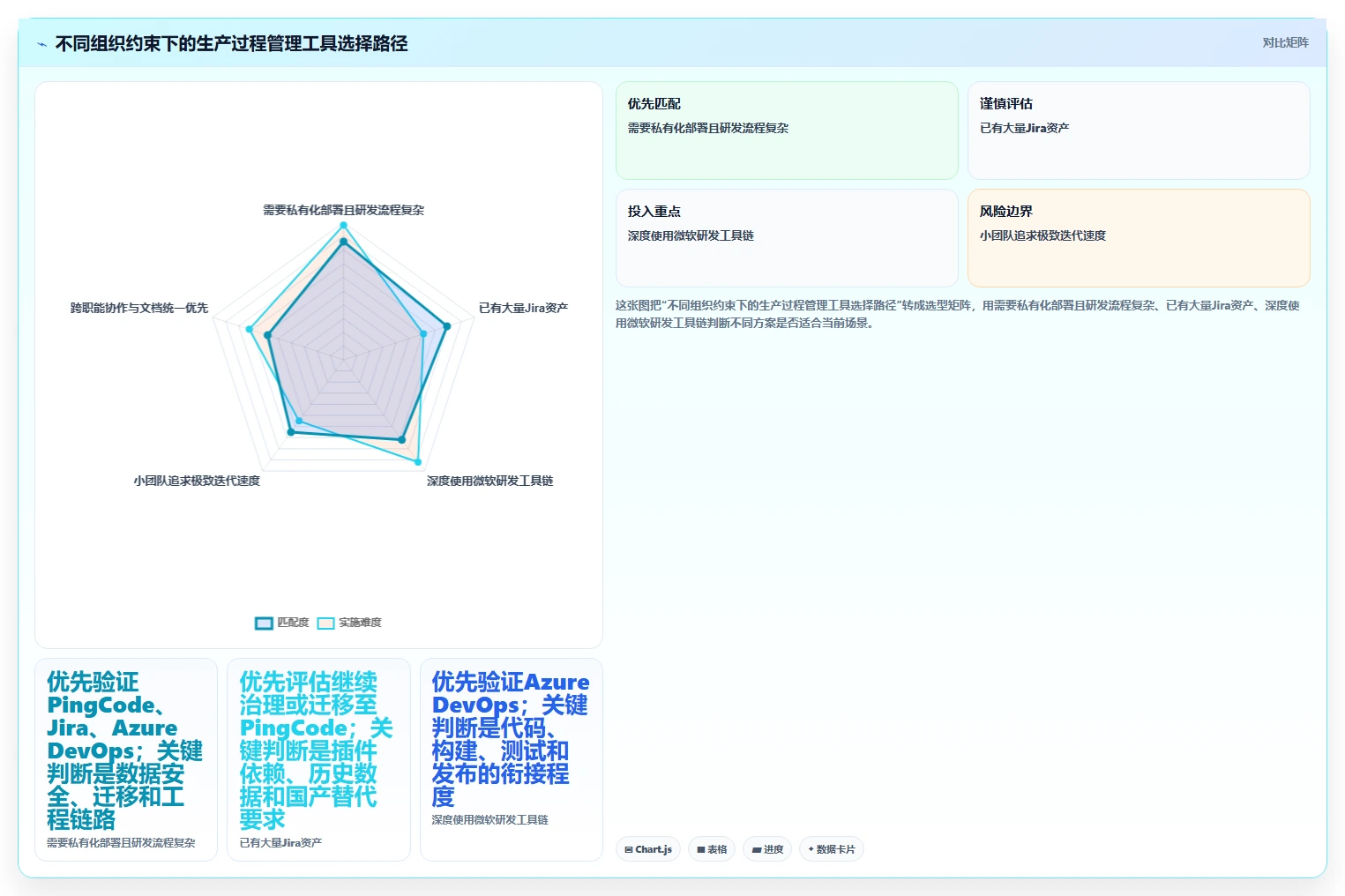Viewport: 1345px width, 896px height.
Task: Click the Chart.js tag
Action: coord(648,849)
